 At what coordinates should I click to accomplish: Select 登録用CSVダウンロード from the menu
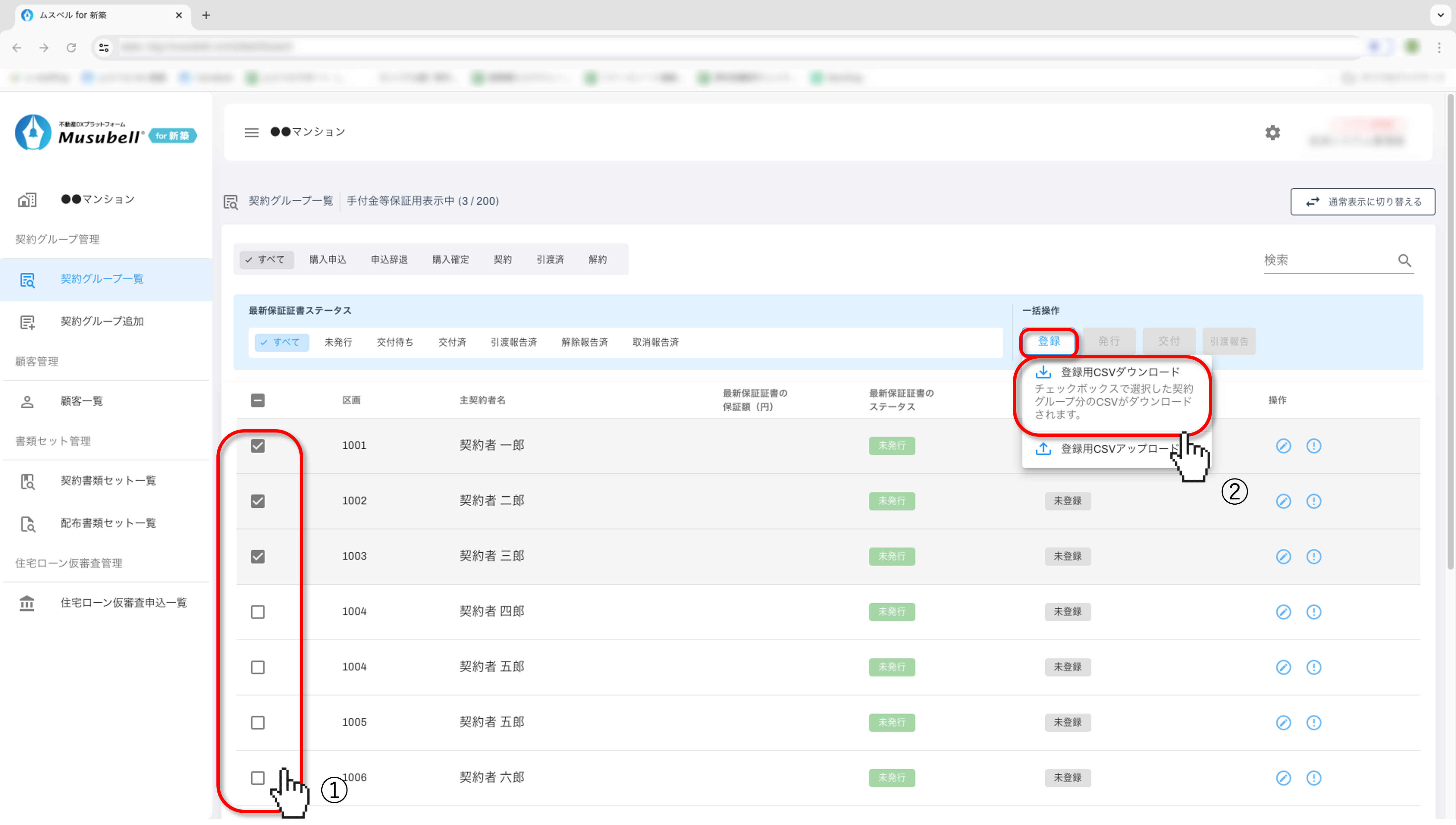point(1119,372)
